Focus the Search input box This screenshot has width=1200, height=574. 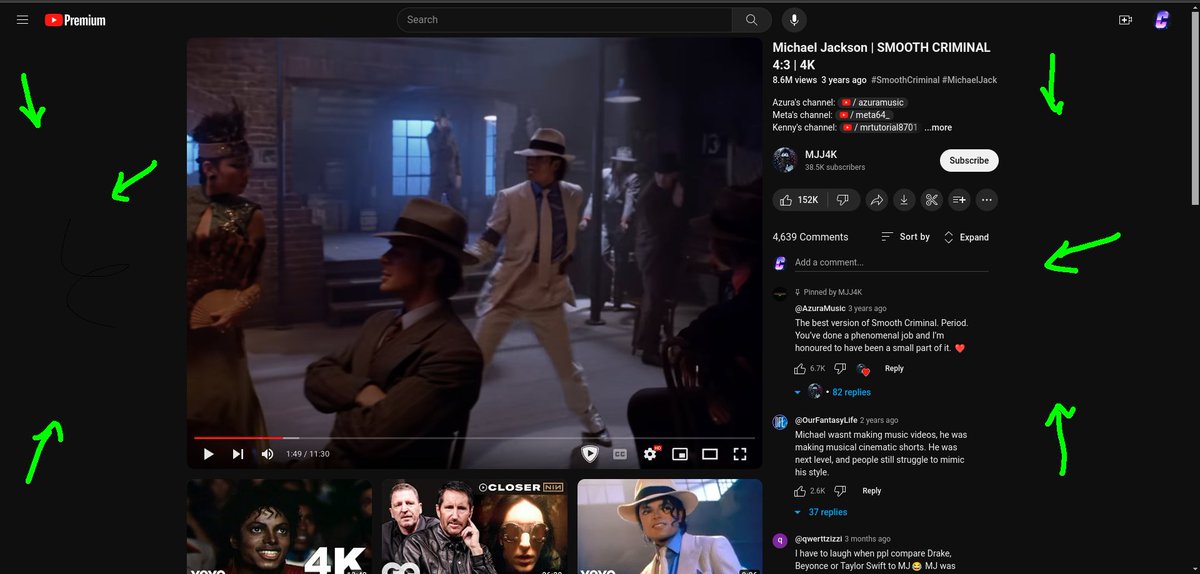[x=565, y=19]
